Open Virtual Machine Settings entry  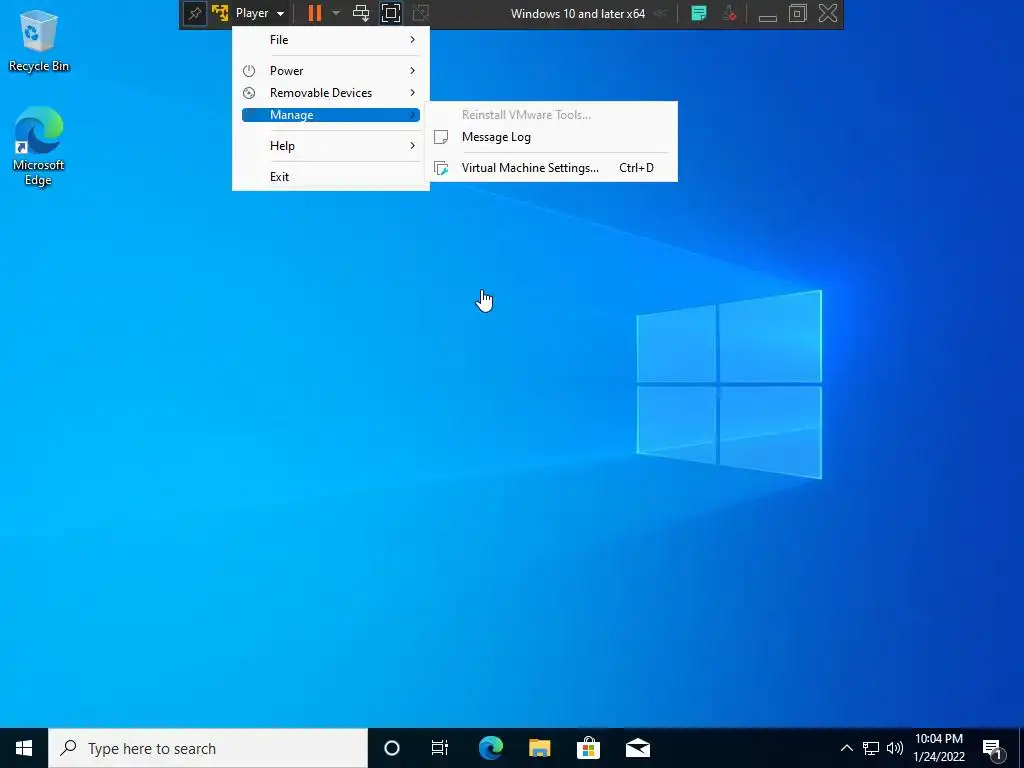click(x=551, y=168)
